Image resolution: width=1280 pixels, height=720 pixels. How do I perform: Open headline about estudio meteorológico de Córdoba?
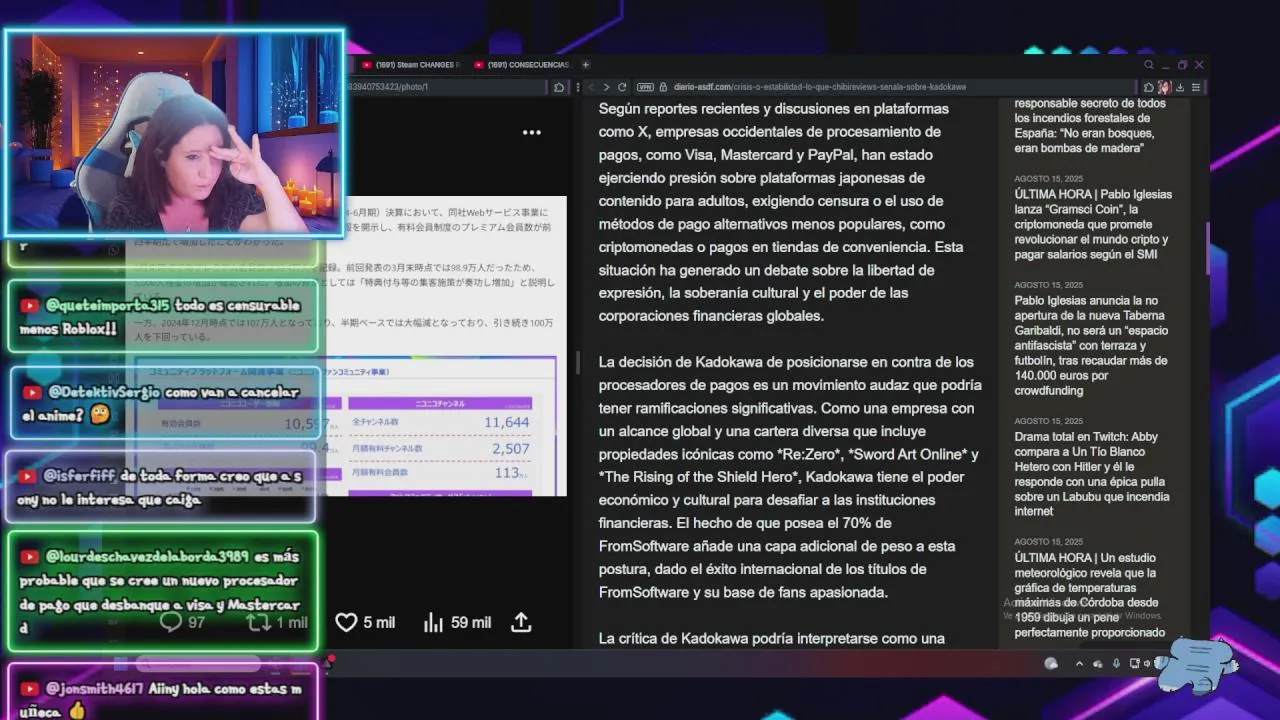(x=1090, y=595)
